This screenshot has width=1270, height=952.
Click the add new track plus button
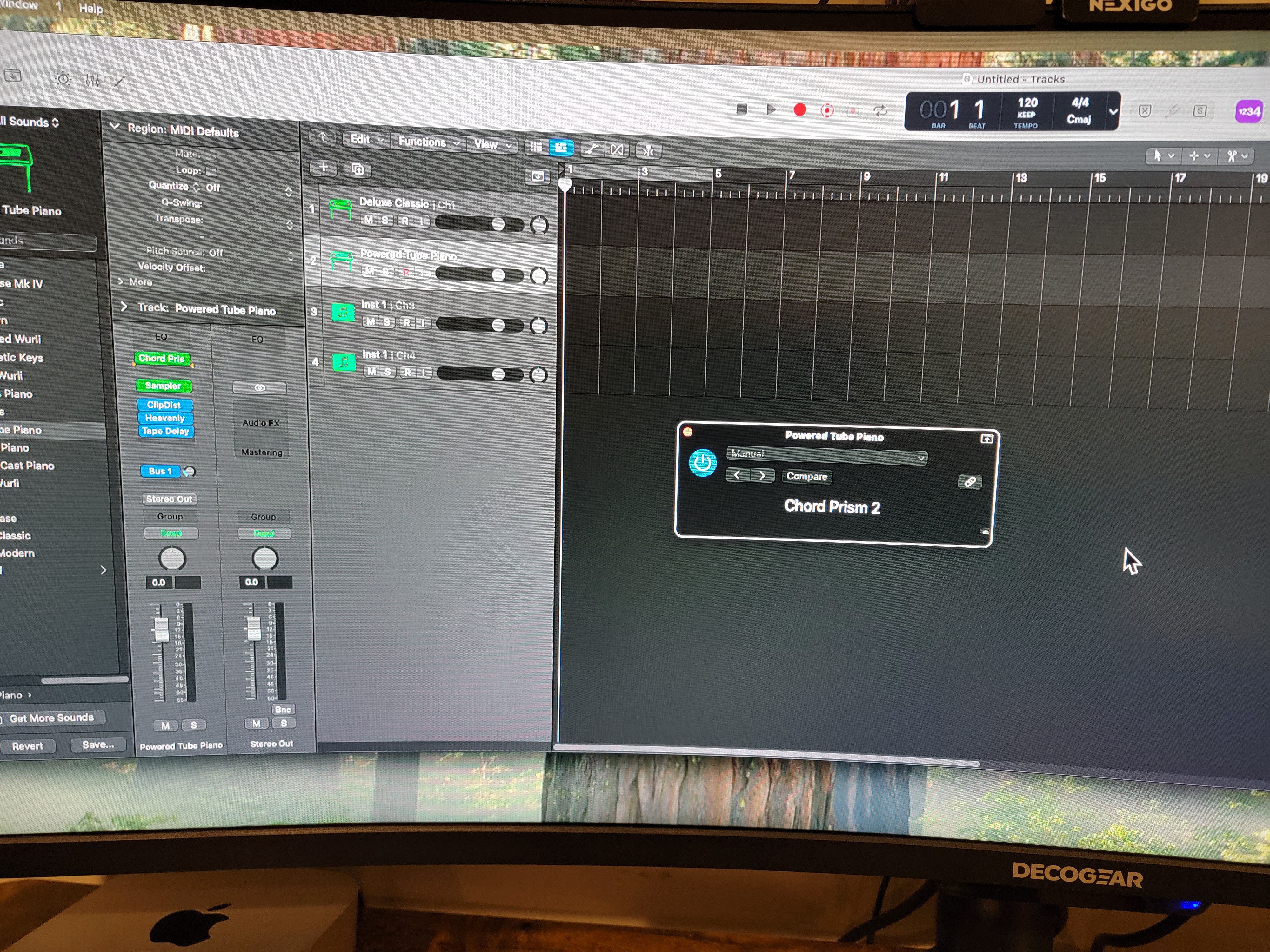pos(323,167)
